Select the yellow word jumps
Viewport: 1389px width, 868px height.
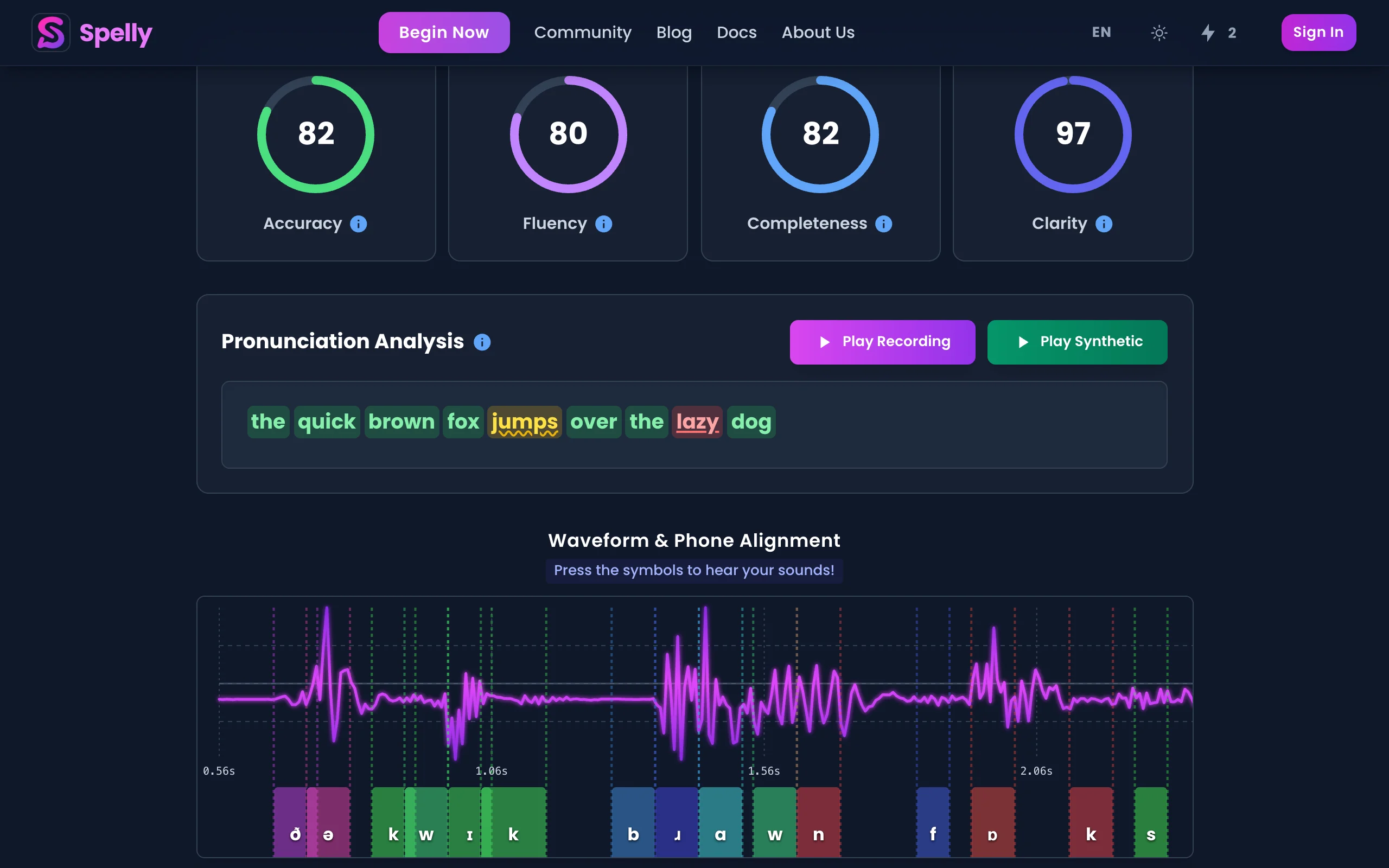click(x=524, y=422)
